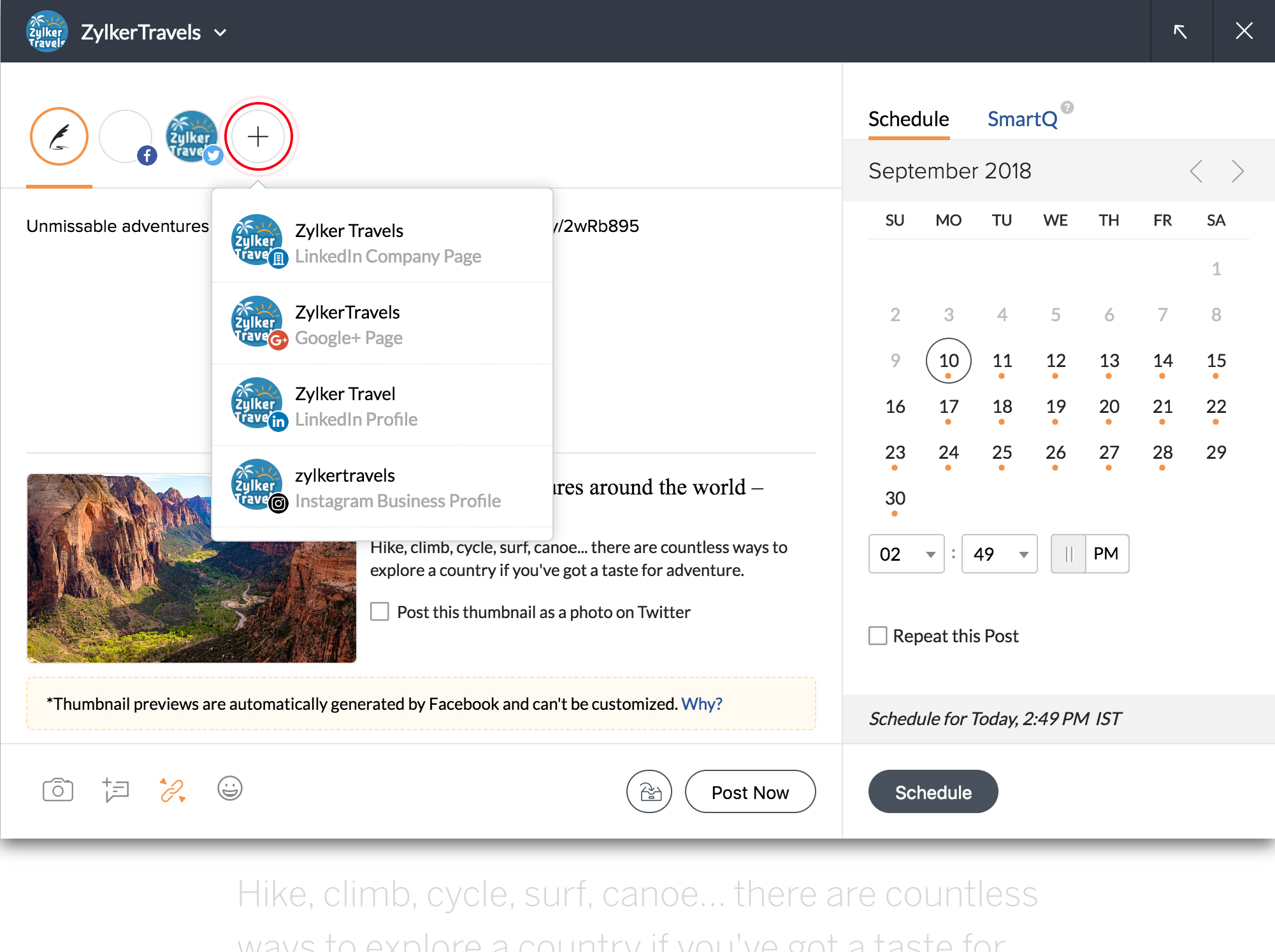Enable Post this thumbnail as photo on Twitter
Screen dimensions: 1275x952
380,612
